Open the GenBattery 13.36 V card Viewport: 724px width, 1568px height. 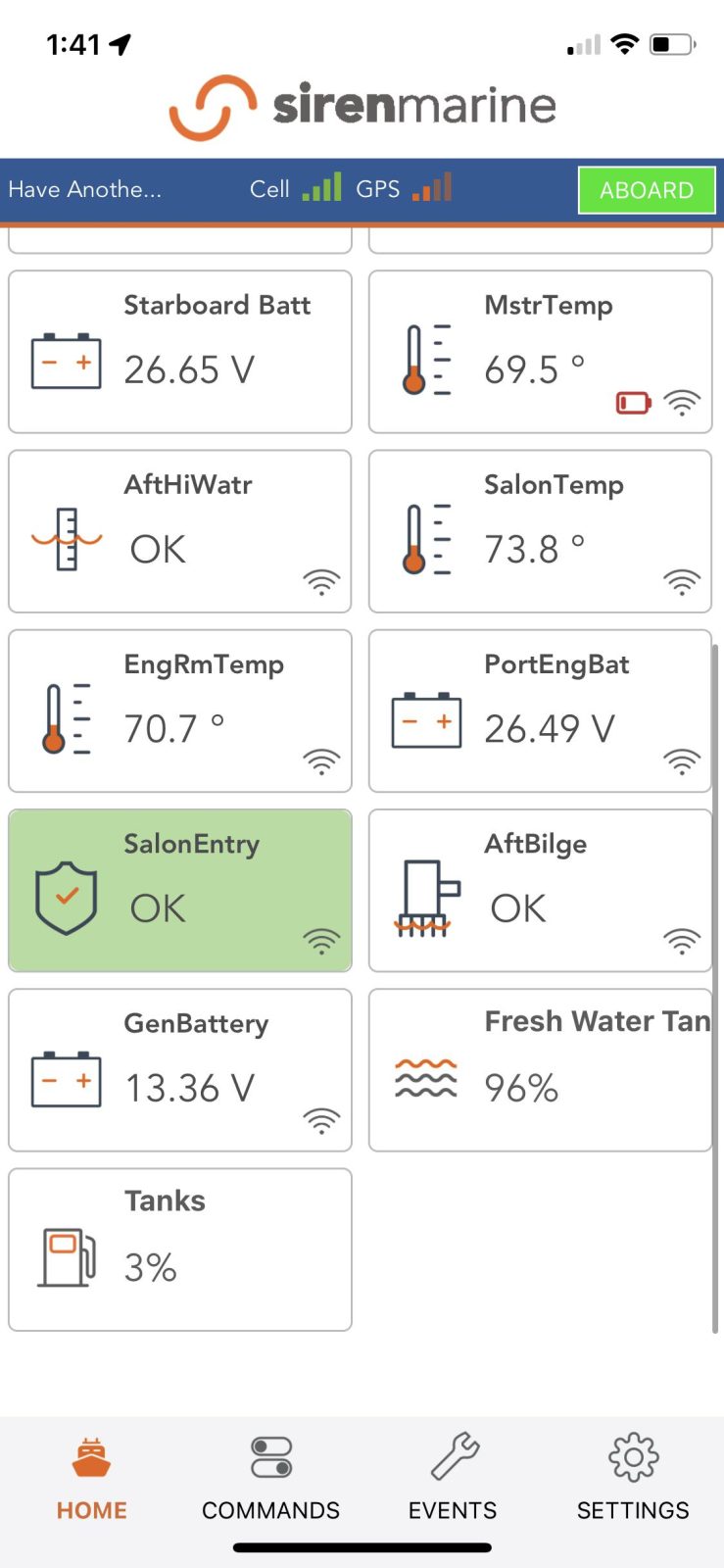[x=180, y=1070]
